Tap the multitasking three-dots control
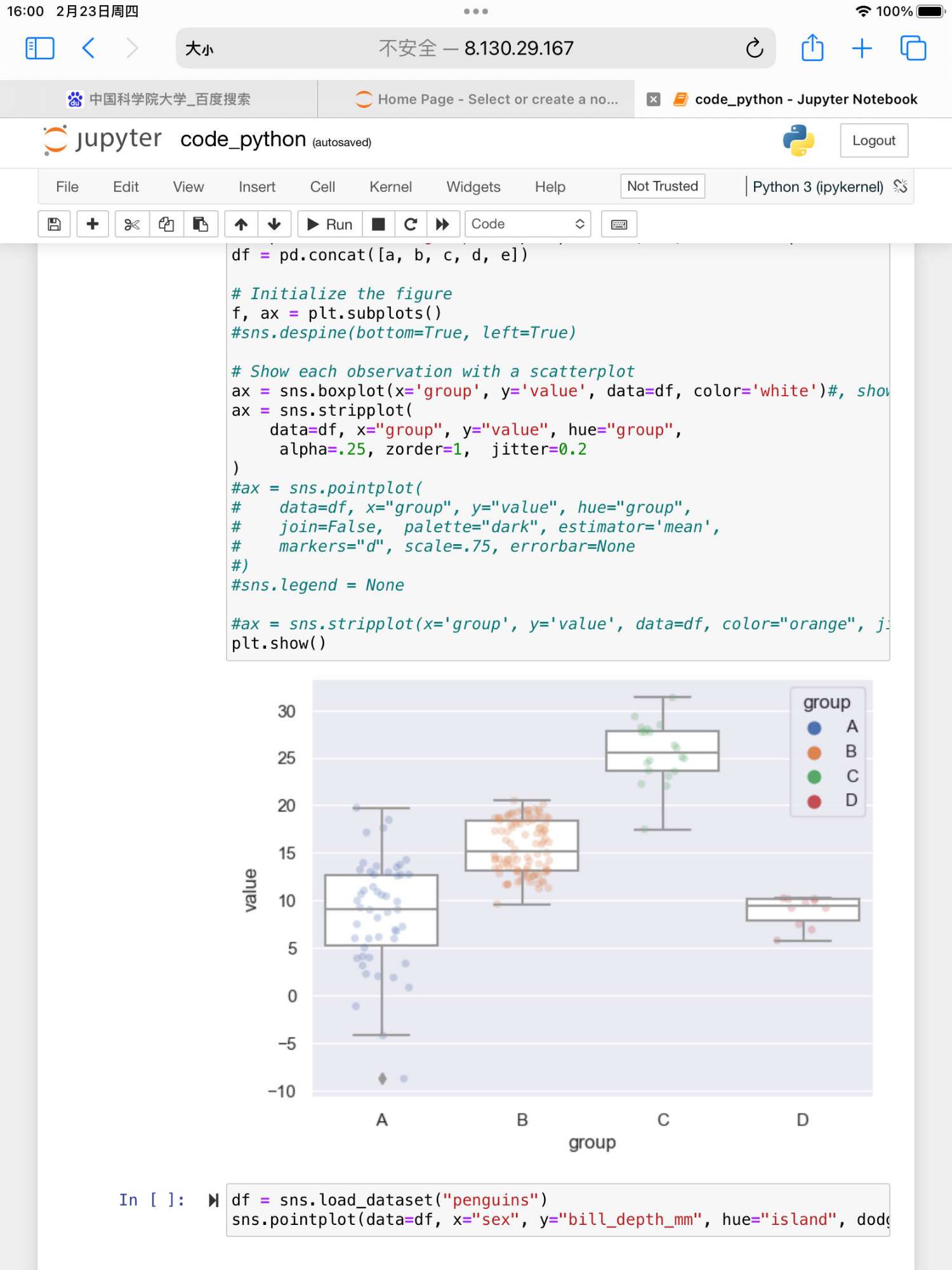Image resolution: width=952 pixels, height=1270 pixels. pyautogui.click(x=476, y=11)
